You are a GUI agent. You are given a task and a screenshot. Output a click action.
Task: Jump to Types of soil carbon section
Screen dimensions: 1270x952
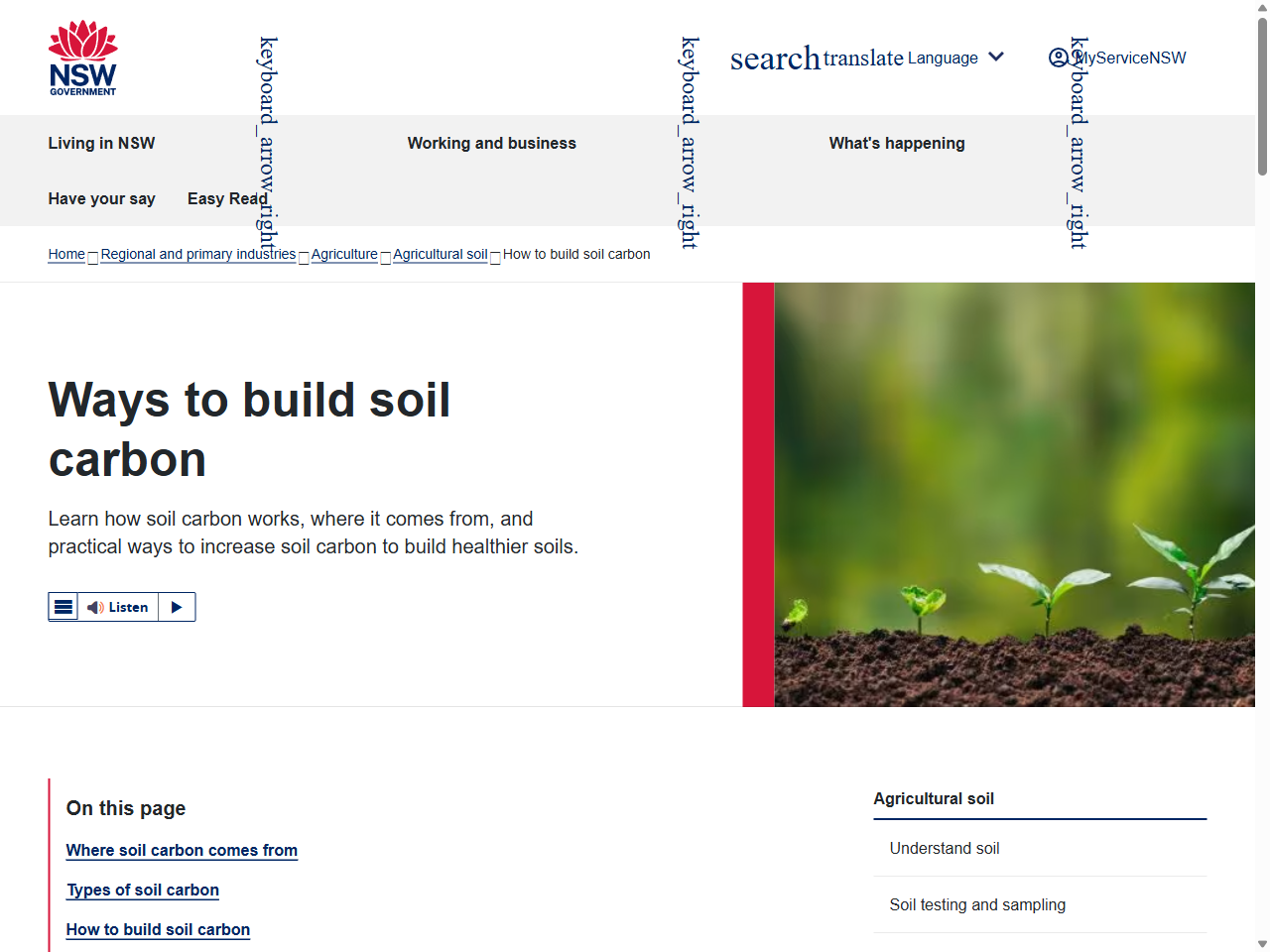point(143,890)
